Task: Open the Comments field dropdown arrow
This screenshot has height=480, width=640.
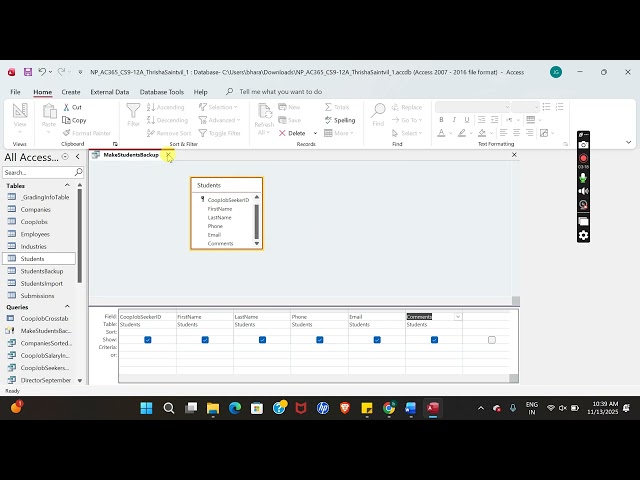Action: coord(458,317)
